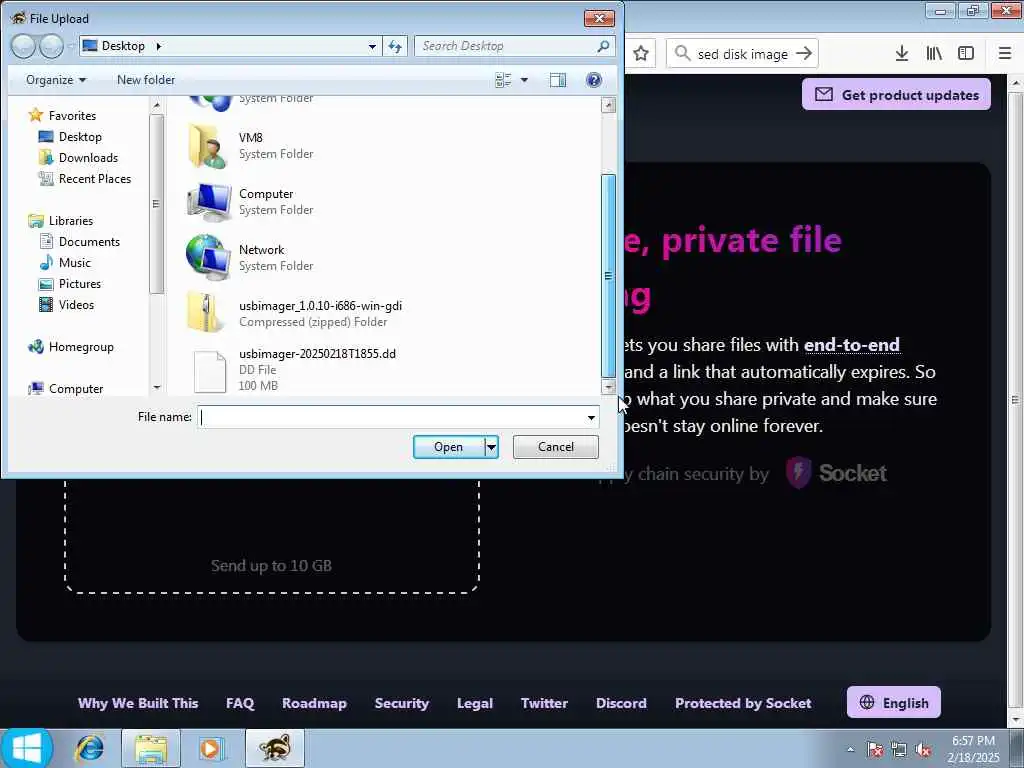Open the browser Downloads arrow icon
The height and width of the screenshot is (768, 1024).
point(902,54)
